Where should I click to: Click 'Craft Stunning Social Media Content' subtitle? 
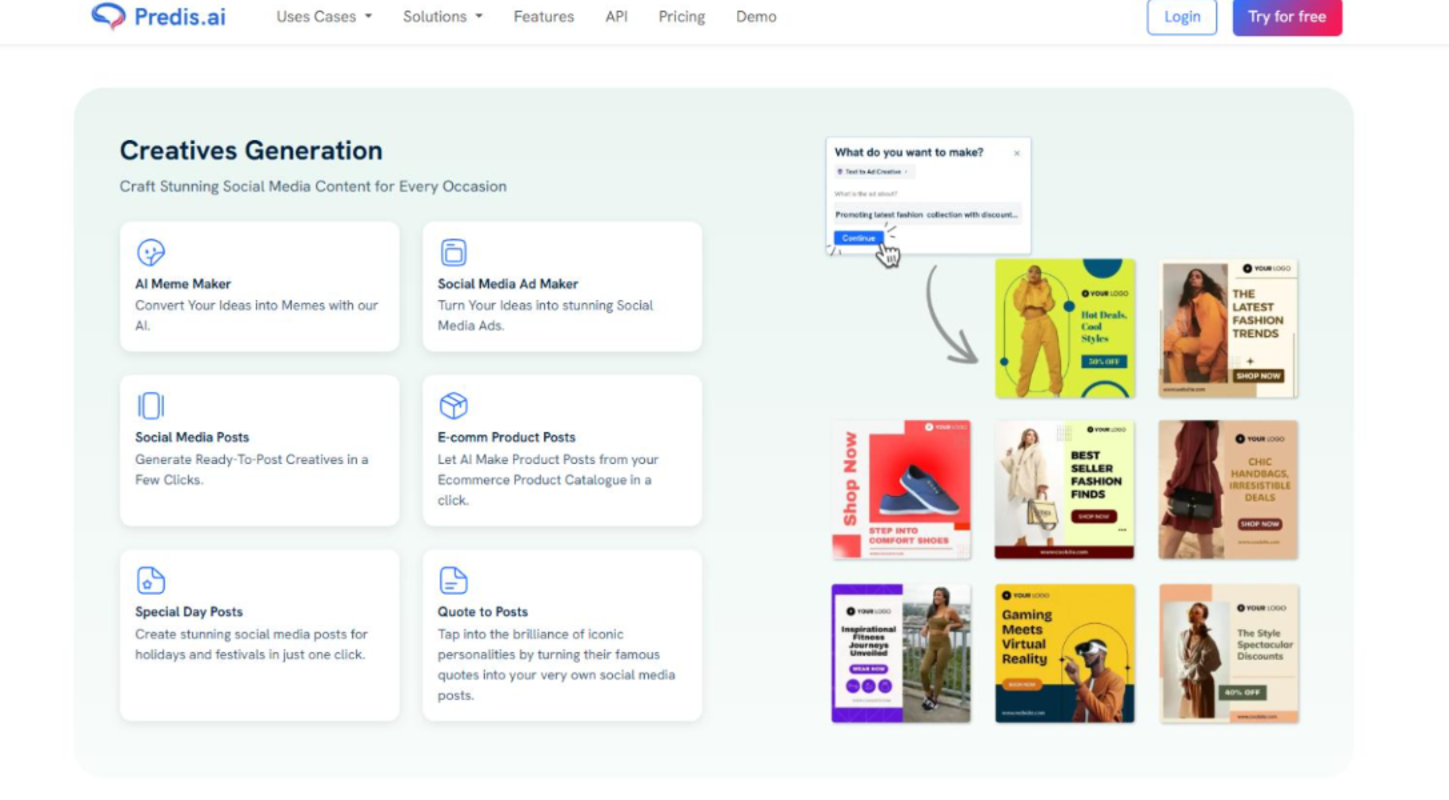tap(313, 186)
